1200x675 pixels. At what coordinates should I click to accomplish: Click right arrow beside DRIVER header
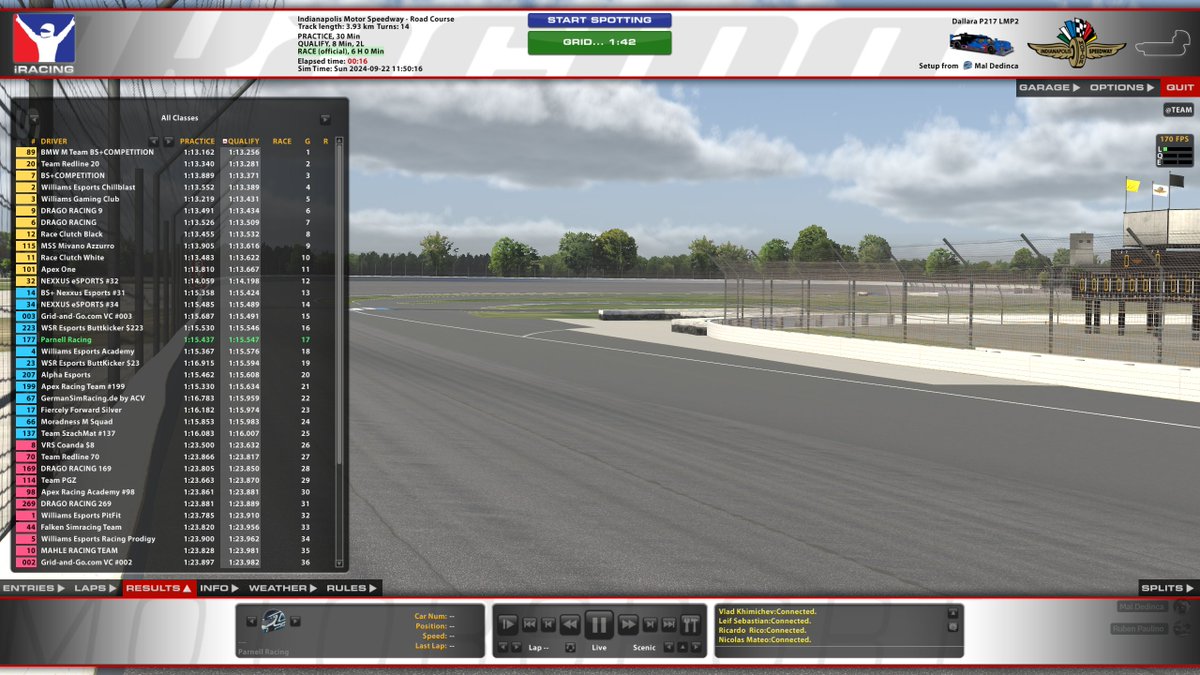(x=168, y=141)
